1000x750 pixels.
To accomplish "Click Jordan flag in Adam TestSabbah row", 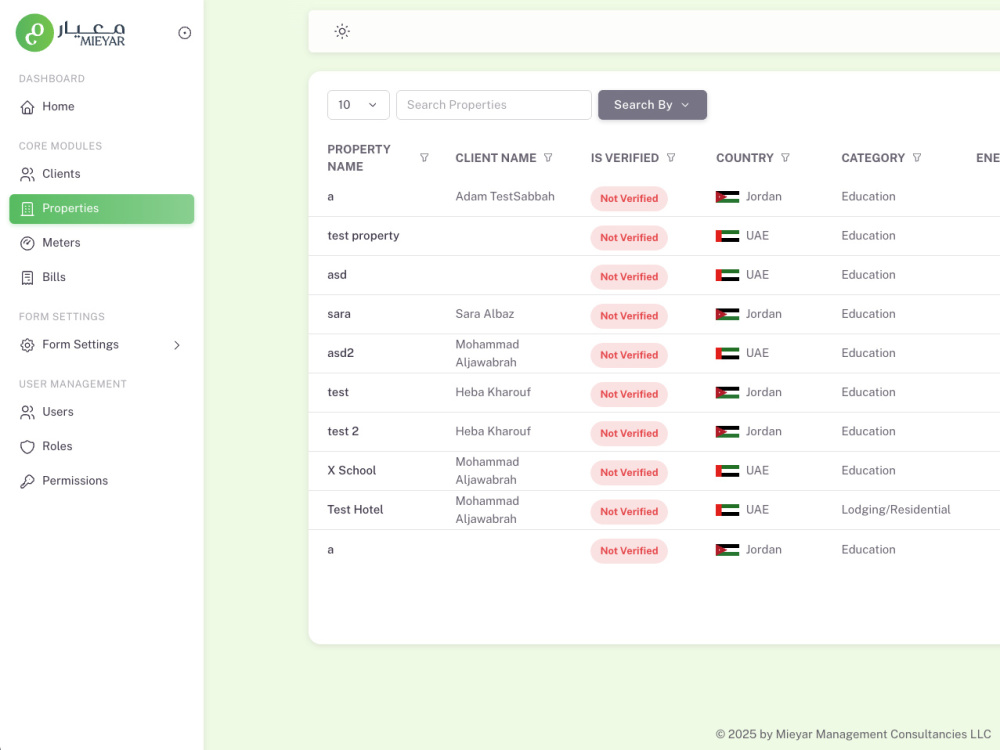I will (x=727, y=197).
